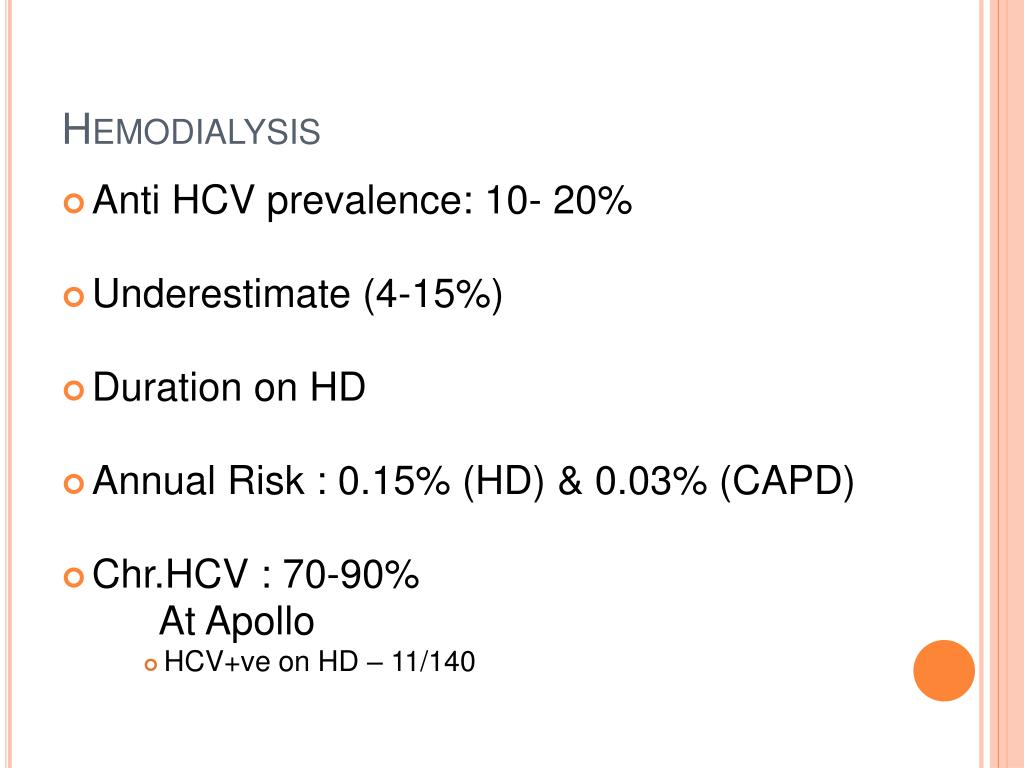
Task: Select the Underestimate (4-15%) text
Action: click(298, 295)
